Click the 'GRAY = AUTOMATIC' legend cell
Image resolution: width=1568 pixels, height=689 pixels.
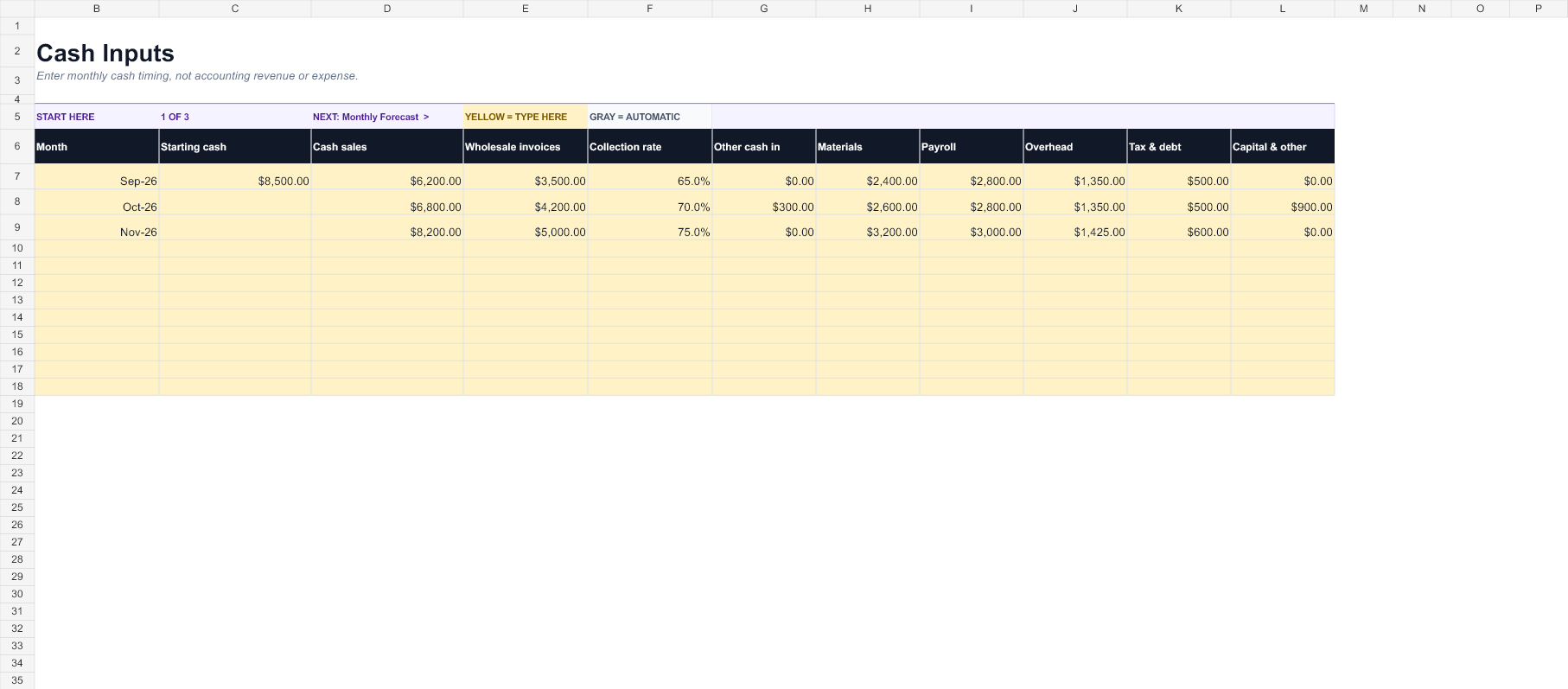point(650,117)
